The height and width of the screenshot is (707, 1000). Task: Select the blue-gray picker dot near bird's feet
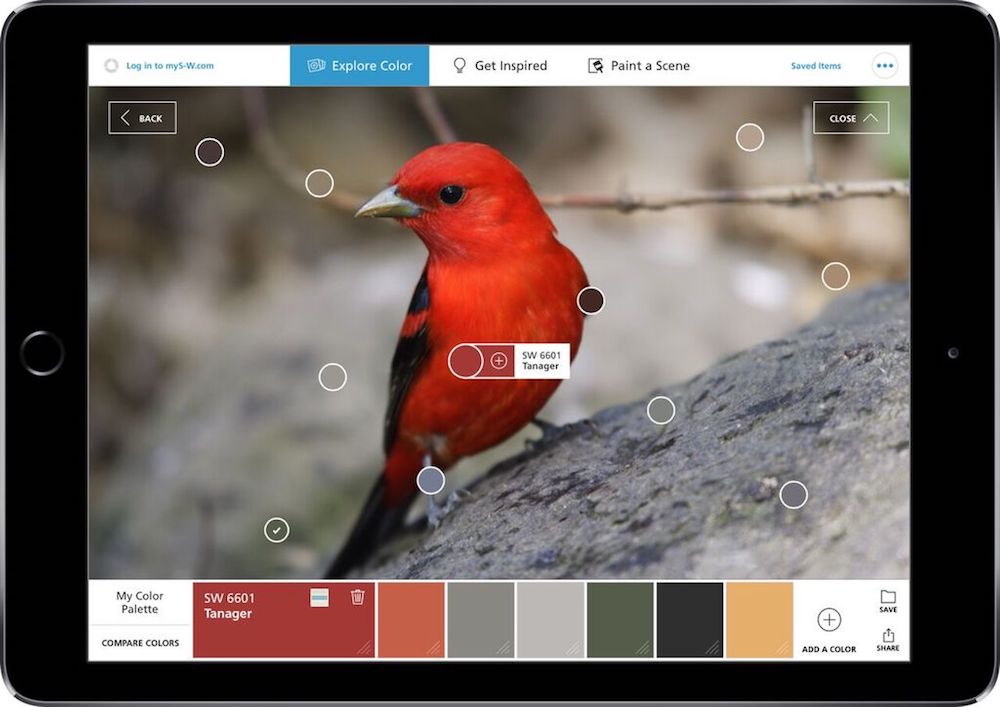coord(430,480)
